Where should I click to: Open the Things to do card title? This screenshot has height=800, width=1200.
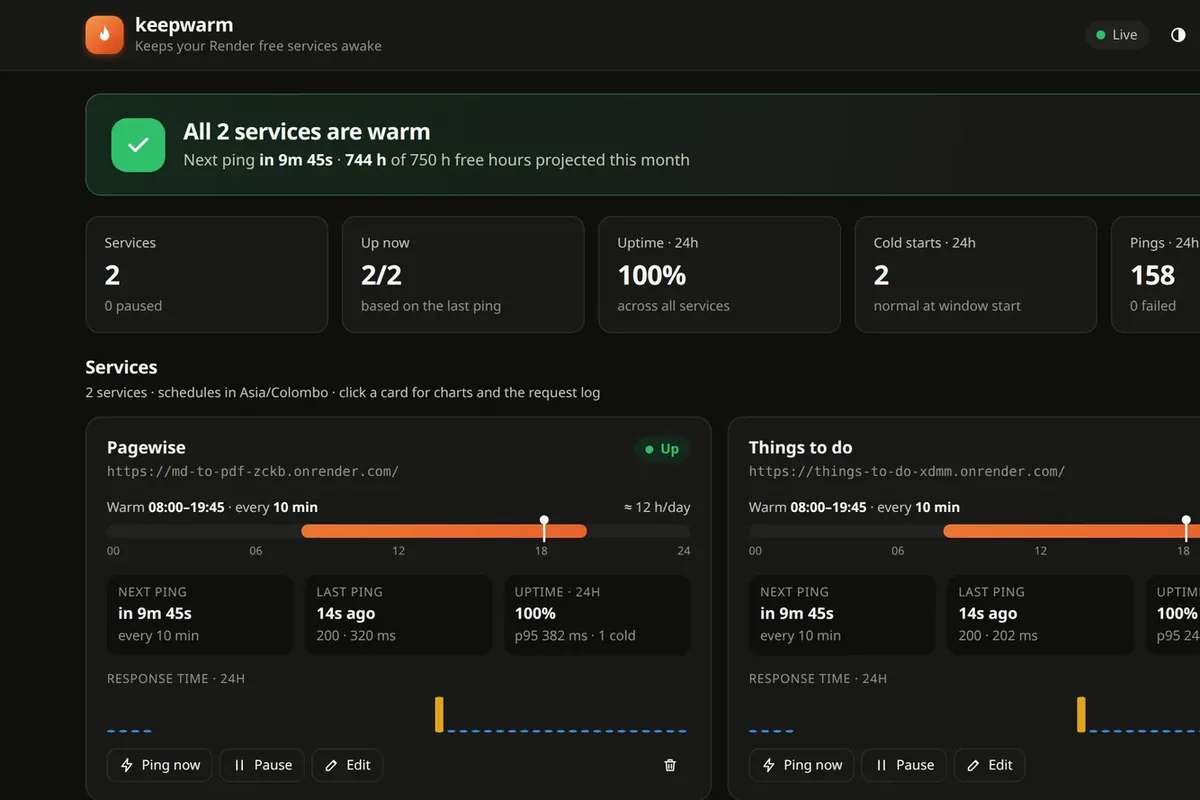pyautogui.click(x=801, y=447)
